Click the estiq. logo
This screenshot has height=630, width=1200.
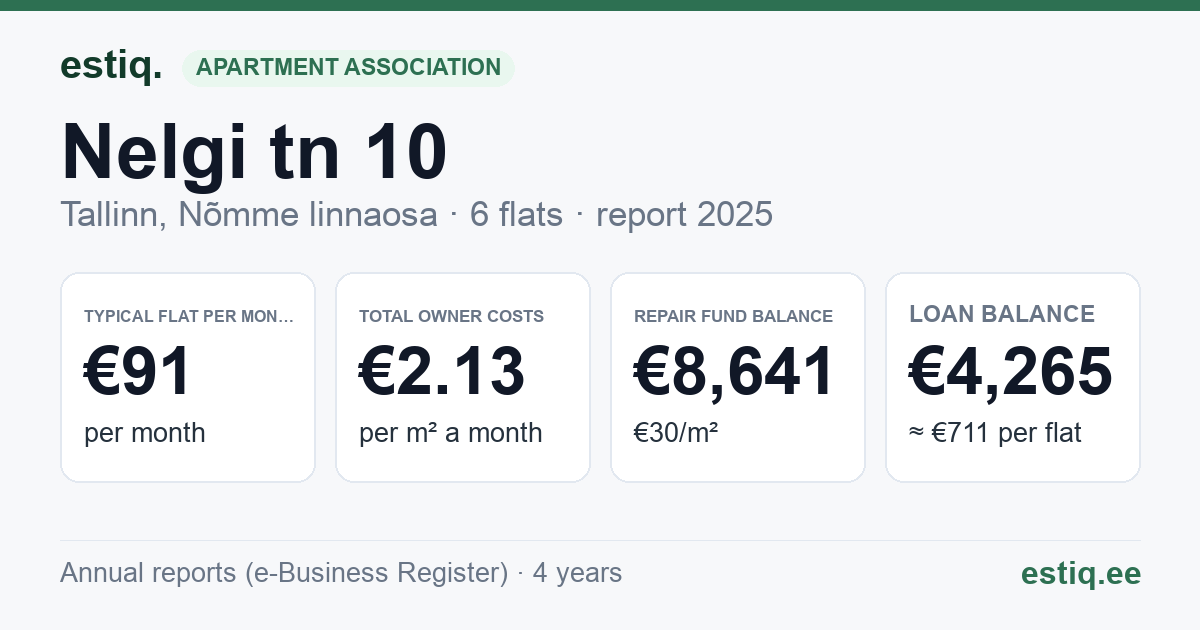(111, 66)
